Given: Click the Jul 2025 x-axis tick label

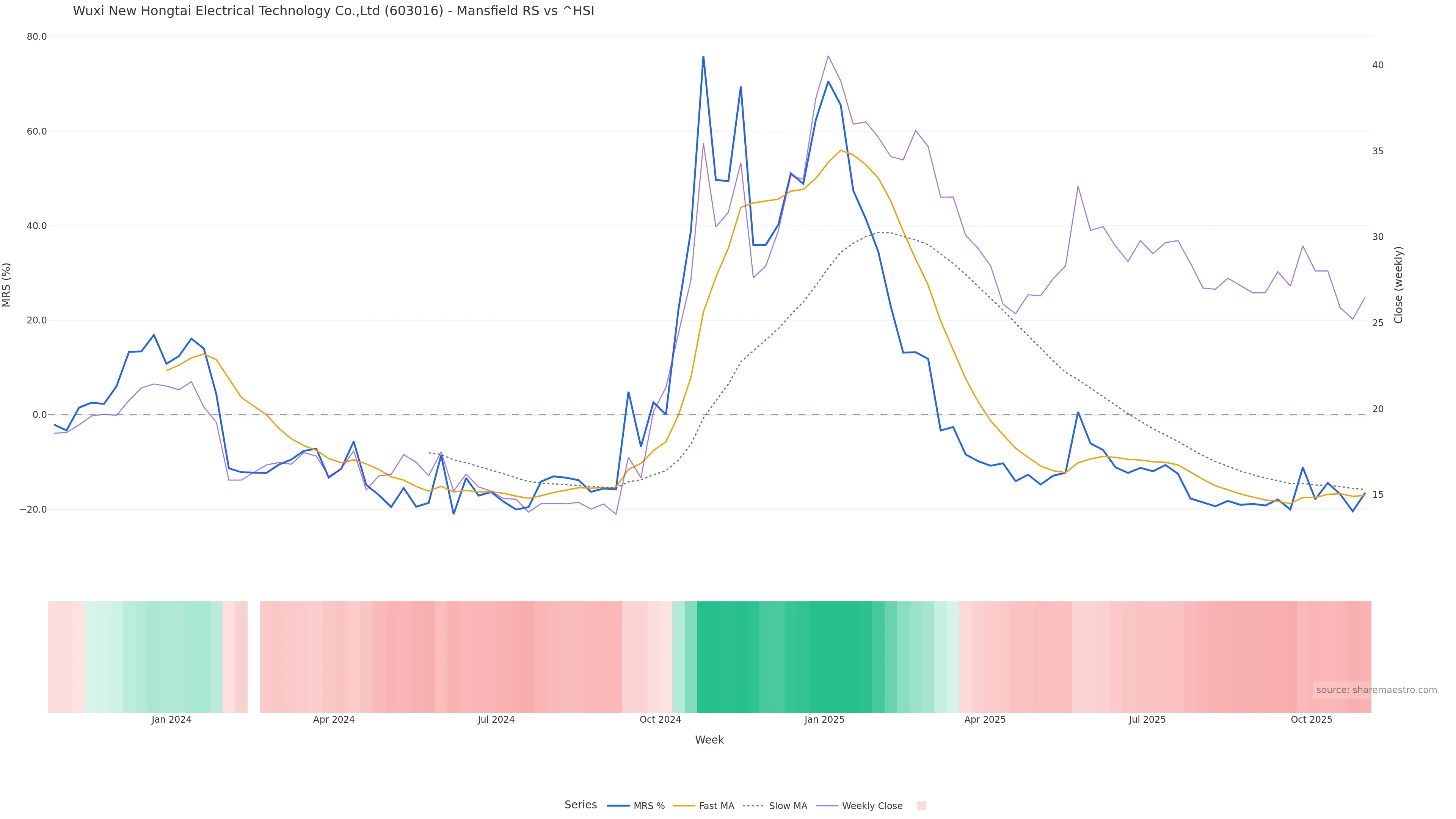Looking at the screenshot, I should pyautogui.click(x=1147, y=720).
